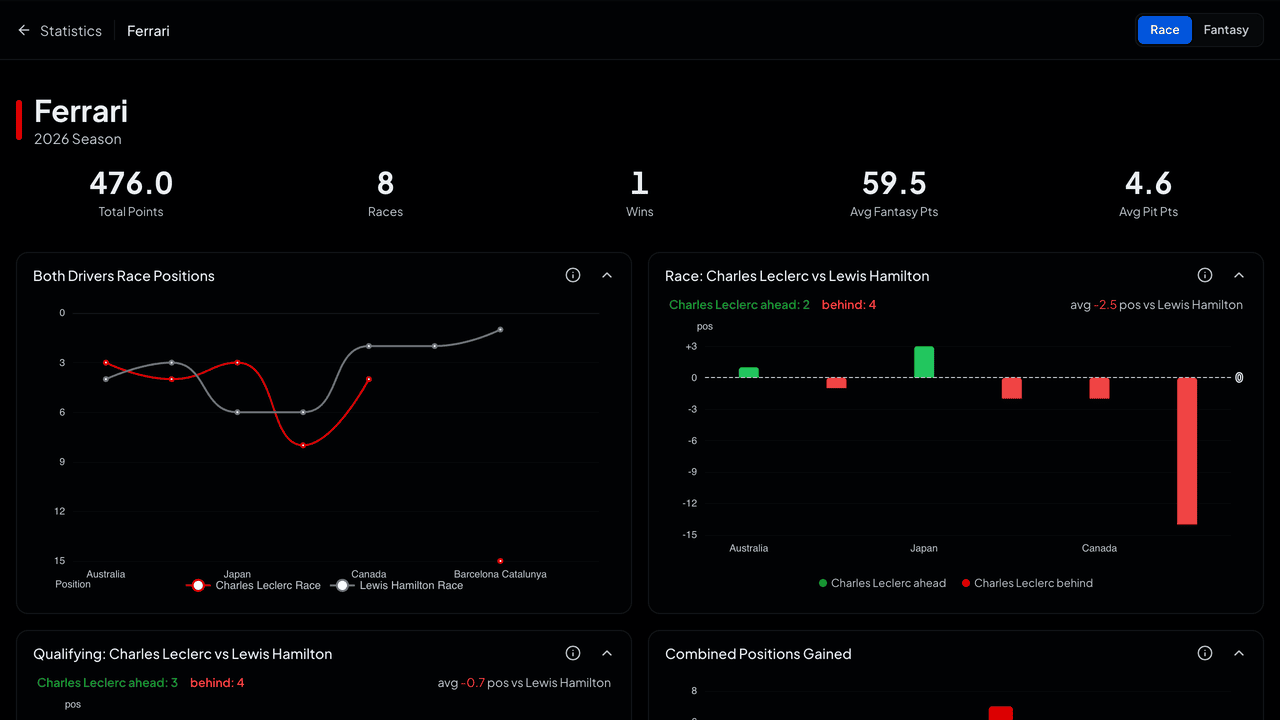Open info icon for Race Leclerc vs Hamilton

point(1205,275)
